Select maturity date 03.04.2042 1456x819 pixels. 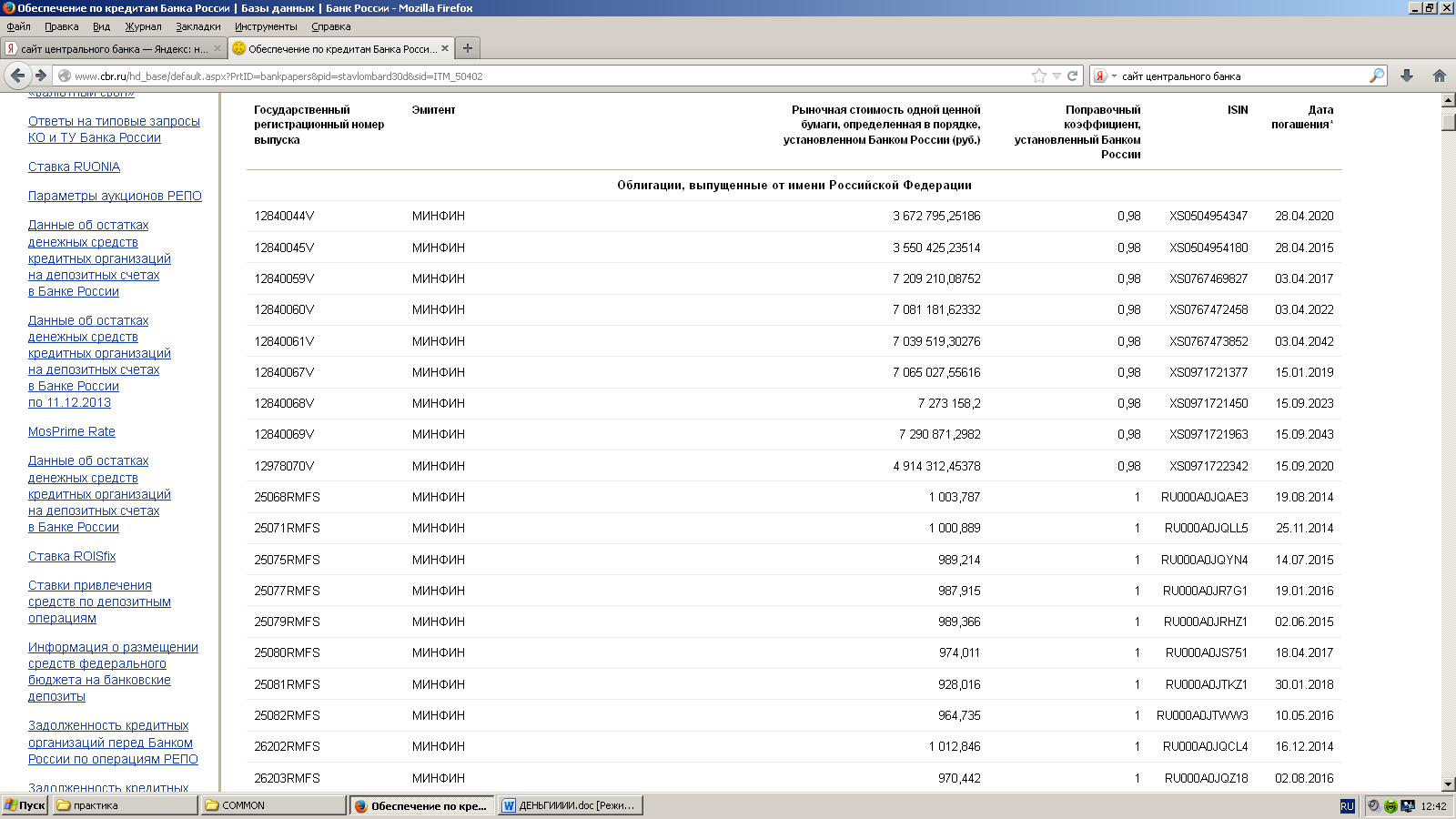click(1304, 341)
